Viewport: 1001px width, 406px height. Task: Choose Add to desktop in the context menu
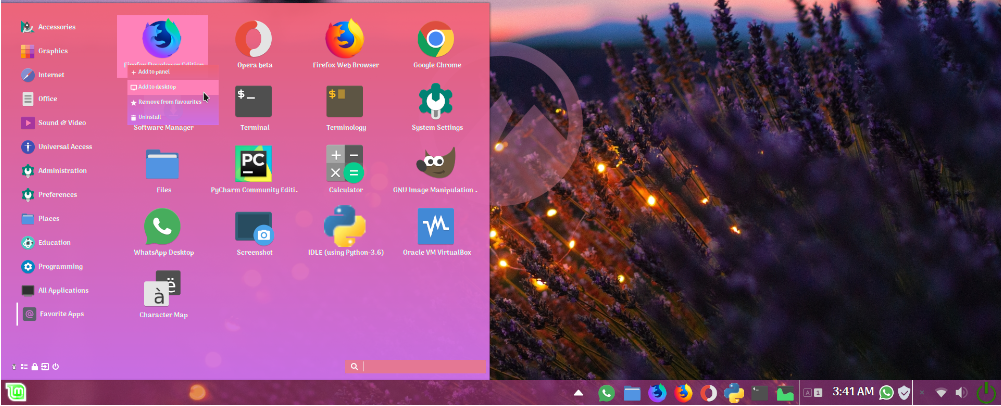tap(173, 87)
